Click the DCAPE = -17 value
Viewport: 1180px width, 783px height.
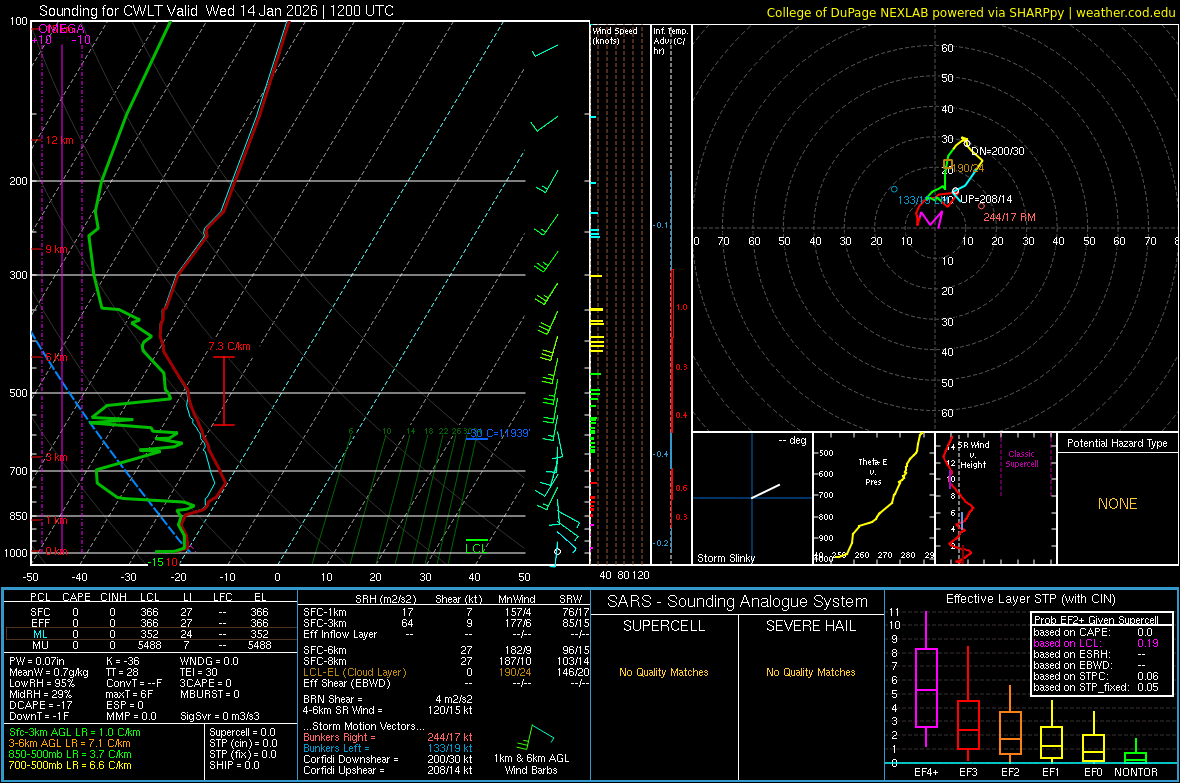(x=41, y=705)
